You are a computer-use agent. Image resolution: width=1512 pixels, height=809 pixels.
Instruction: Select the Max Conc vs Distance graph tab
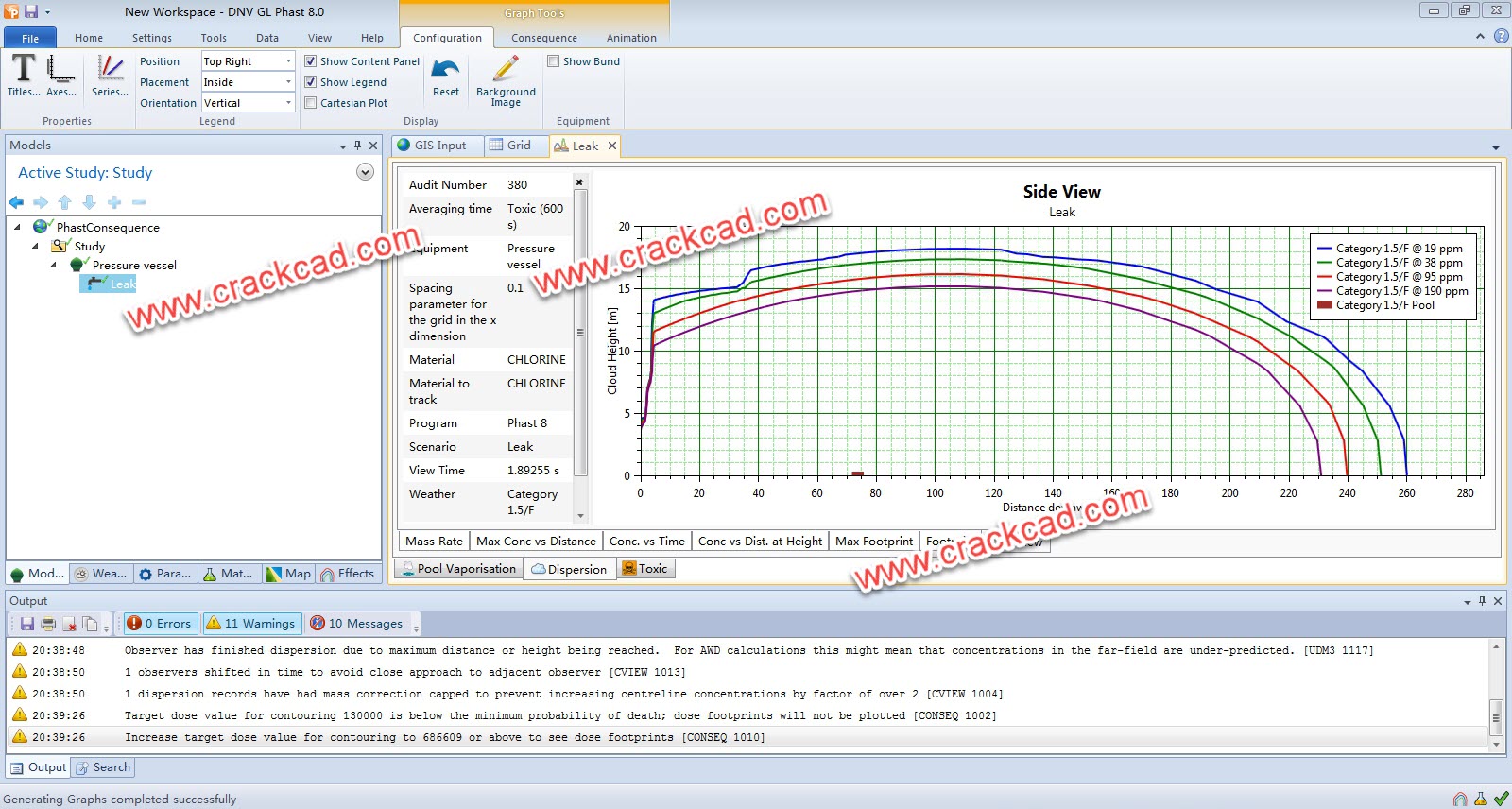[536, 542]
